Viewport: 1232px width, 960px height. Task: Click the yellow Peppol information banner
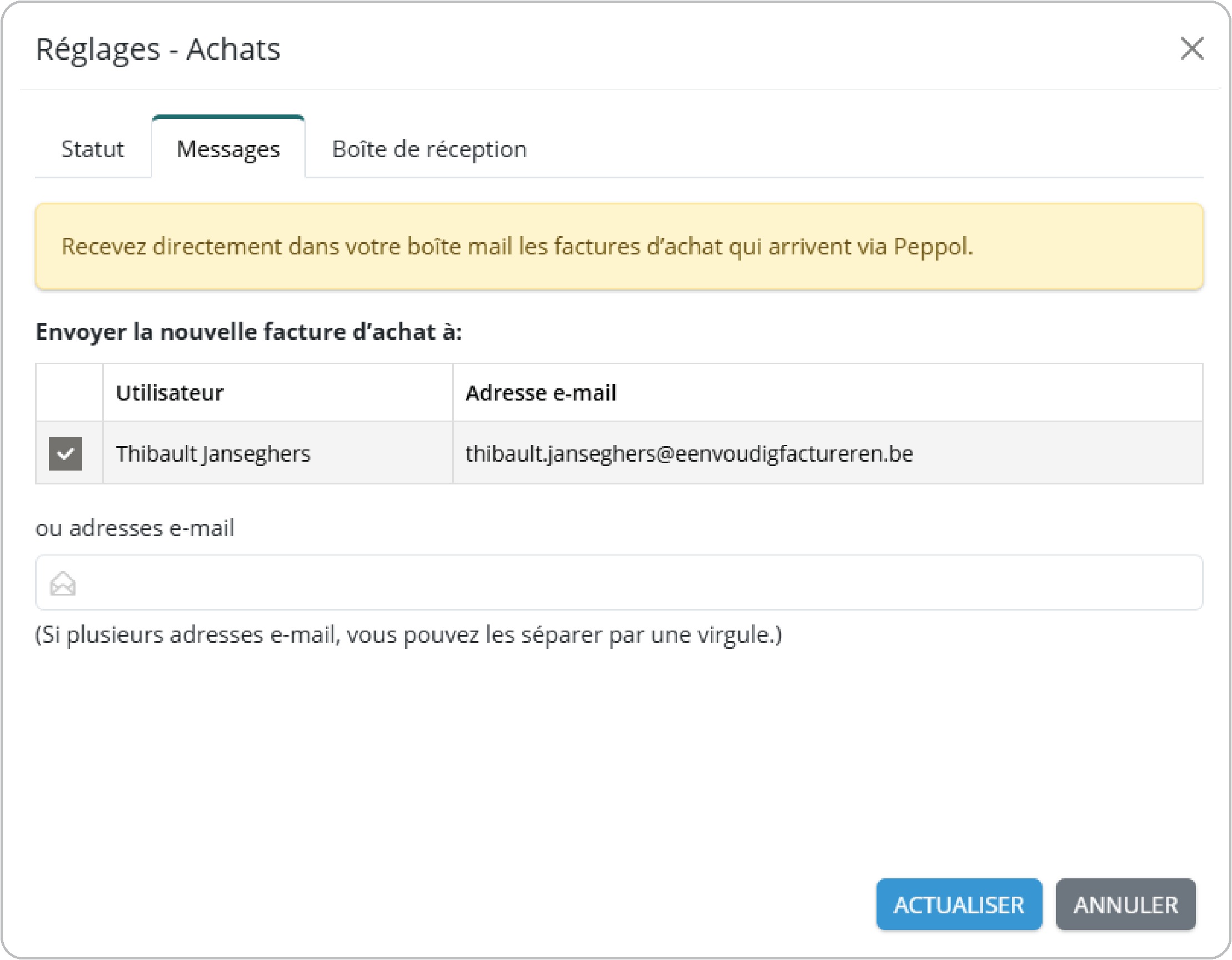pyautogui.click(x=619, y=247)
